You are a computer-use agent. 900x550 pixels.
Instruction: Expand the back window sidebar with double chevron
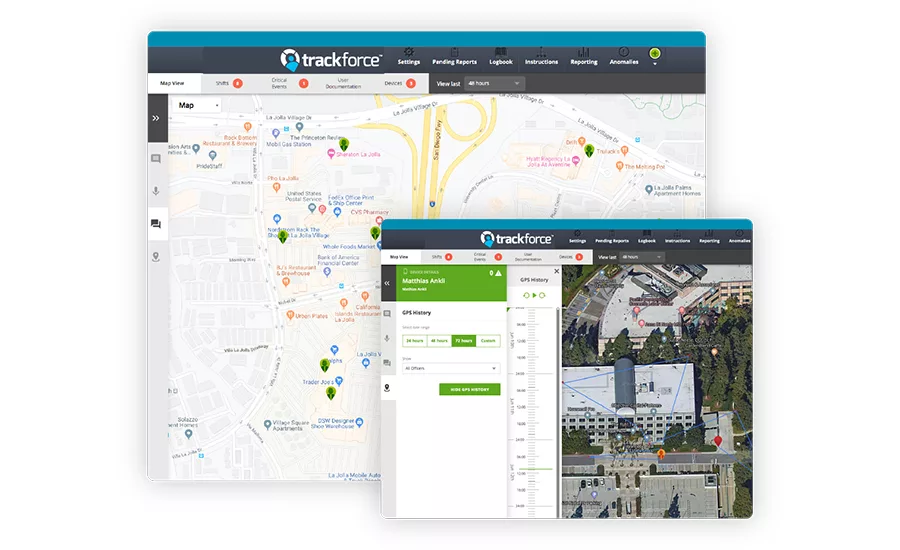pos(156,118)
